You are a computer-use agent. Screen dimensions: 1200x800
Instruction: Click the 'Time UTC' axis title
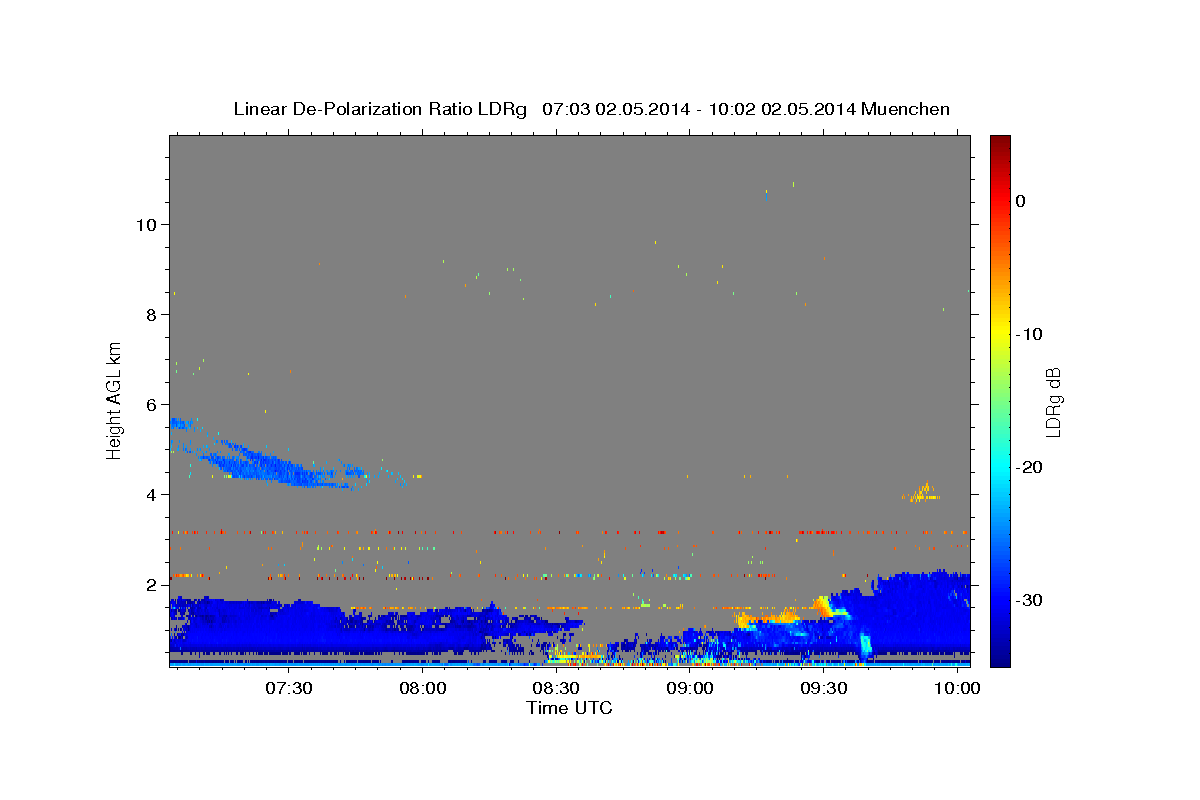click(569, 708)
